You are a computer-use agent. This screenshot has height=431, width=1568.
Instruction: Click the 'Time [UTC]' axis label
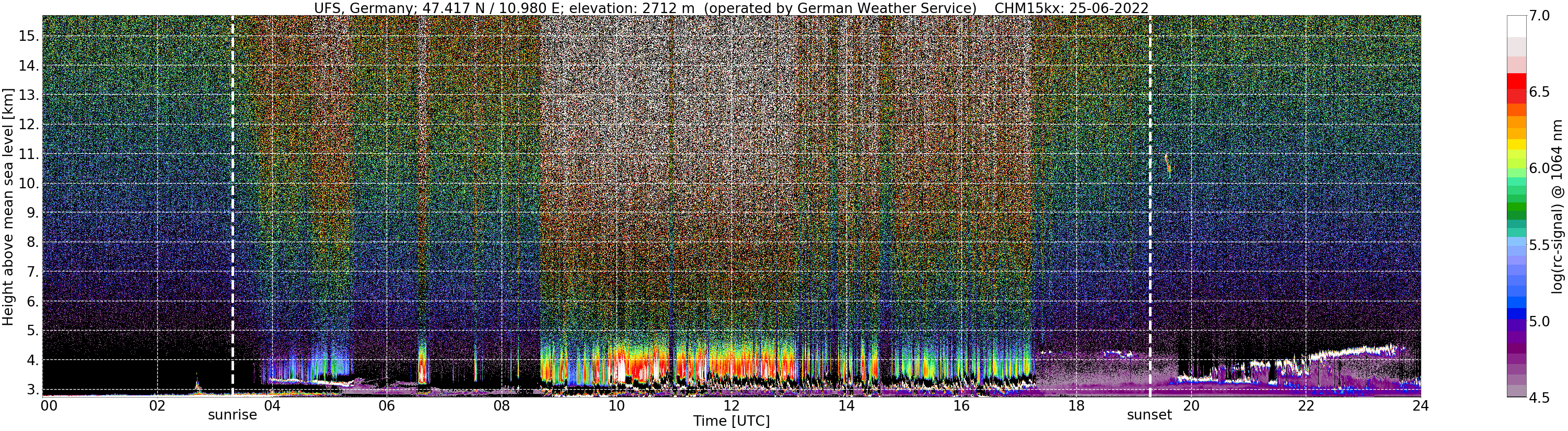[731, 421]
